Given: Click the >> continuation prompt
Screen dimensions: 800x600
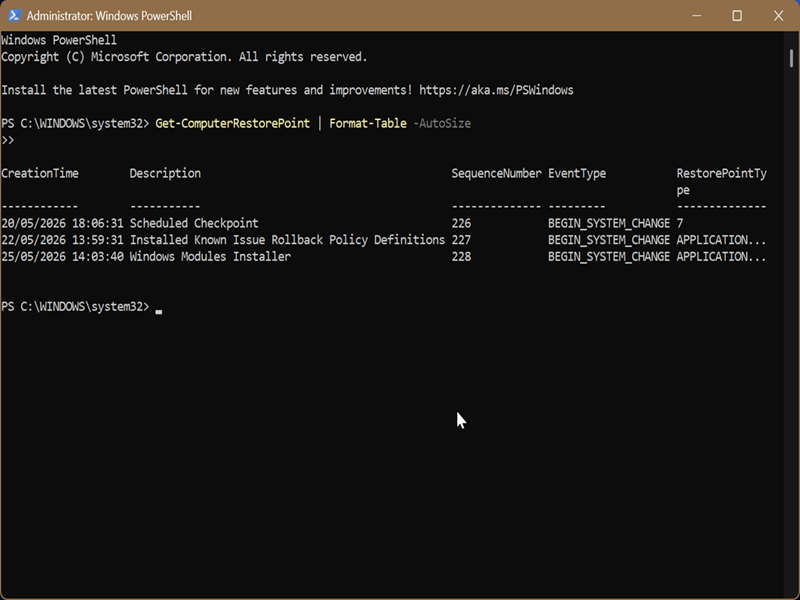Looking at the screenshot, I should [8, 140].
